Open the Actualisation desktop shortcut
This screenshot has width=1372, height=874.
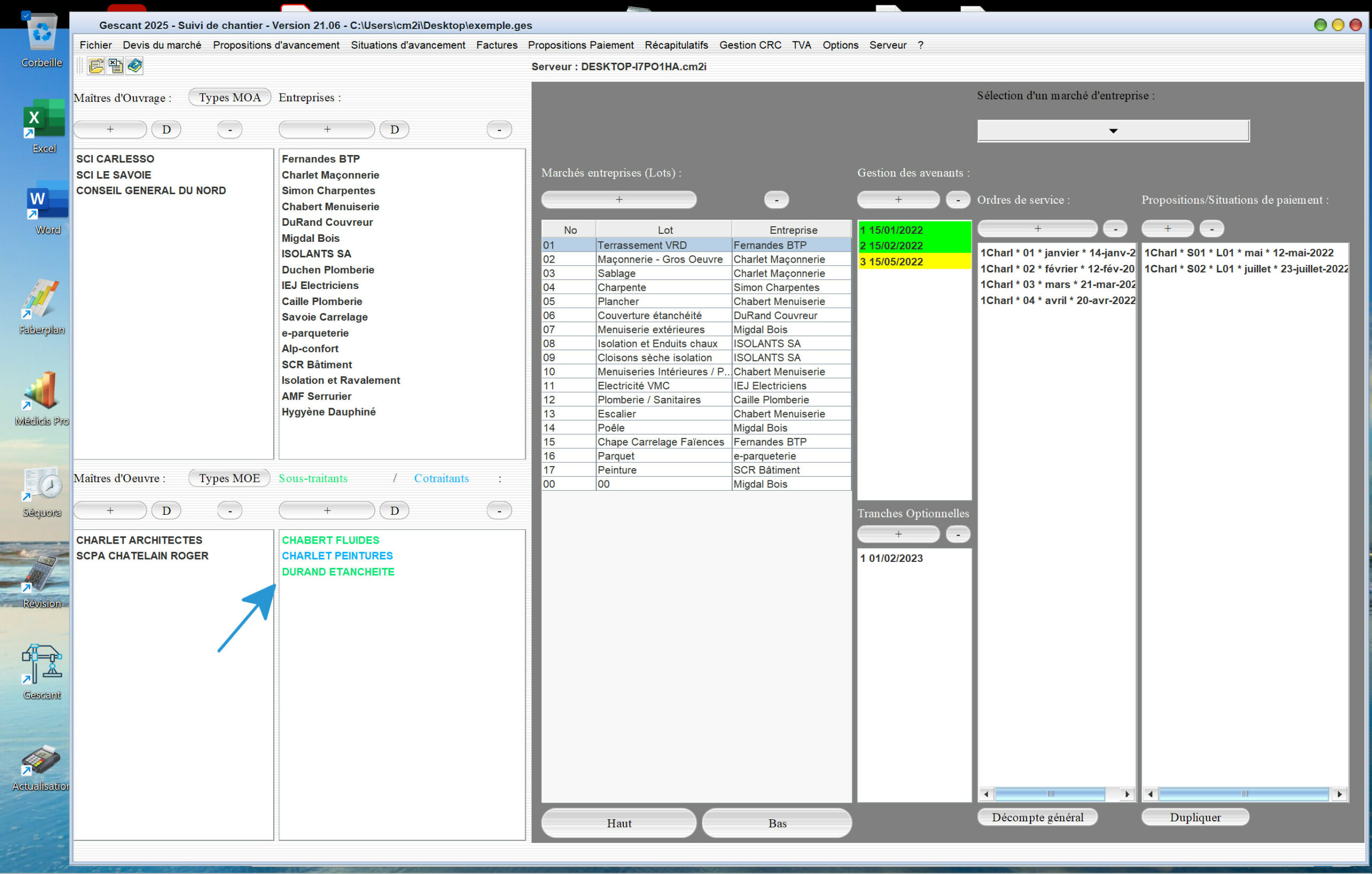42,767
